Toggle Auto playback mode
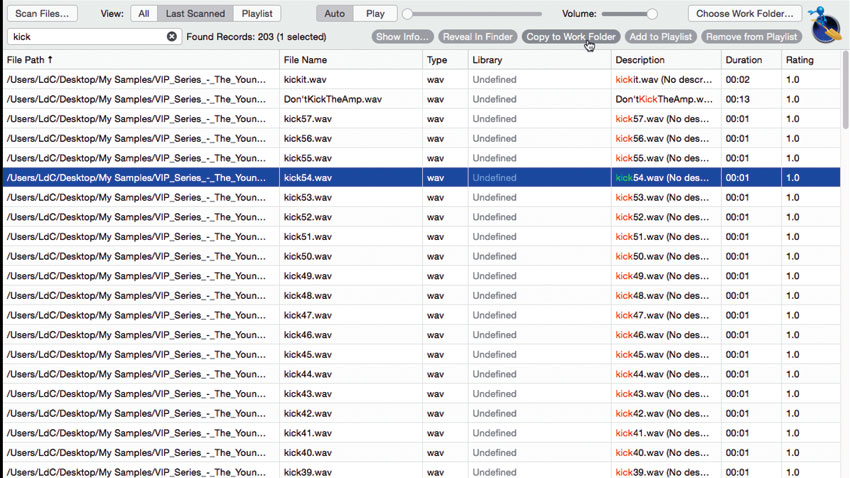850x478 pixels. 334,14
